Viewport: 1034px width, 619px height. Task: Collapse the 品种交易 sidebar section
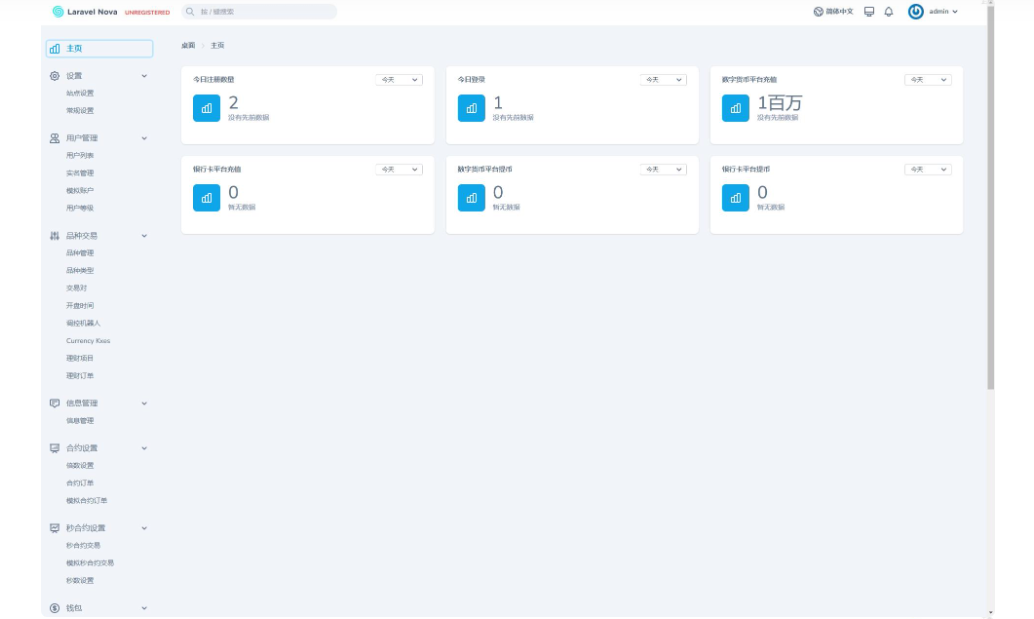[x=144, y=236]
